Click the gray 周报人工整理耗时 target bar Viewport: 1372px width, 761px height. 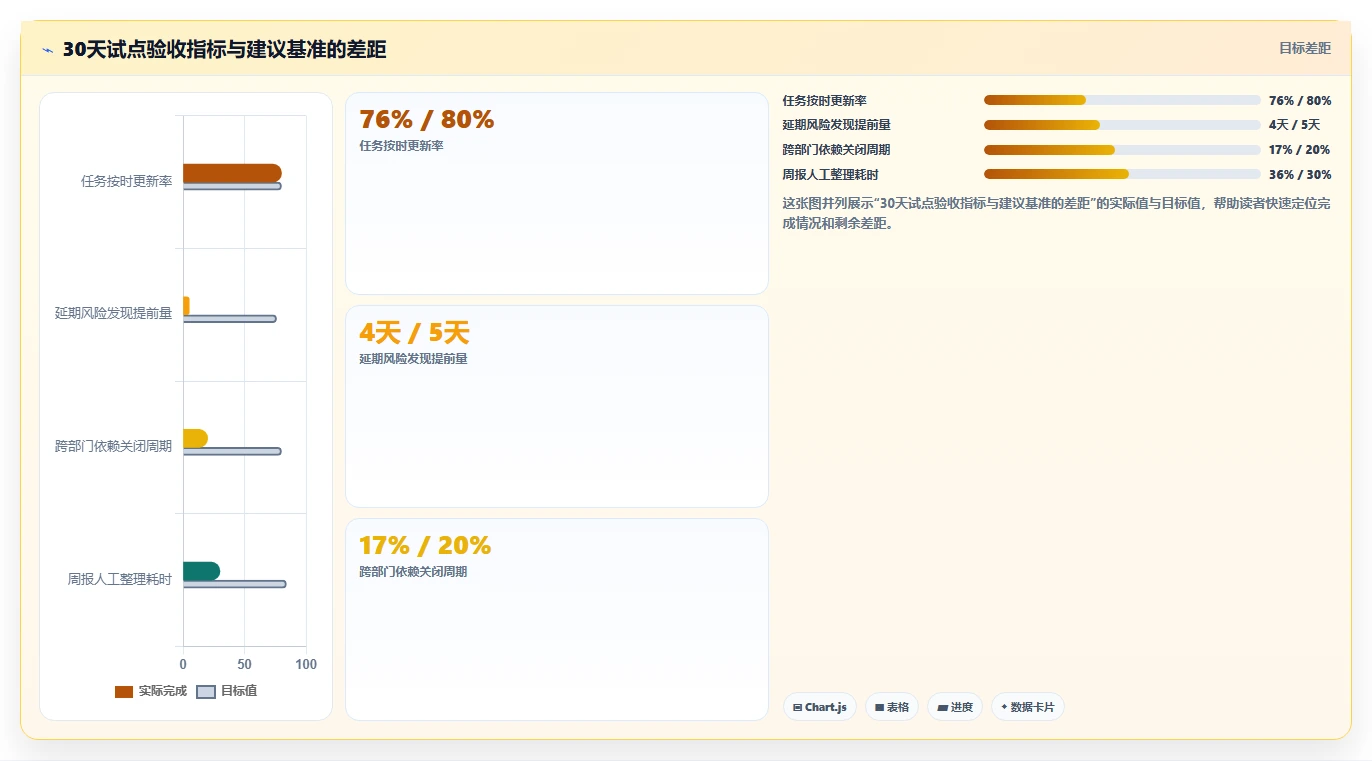click(234, 584)
